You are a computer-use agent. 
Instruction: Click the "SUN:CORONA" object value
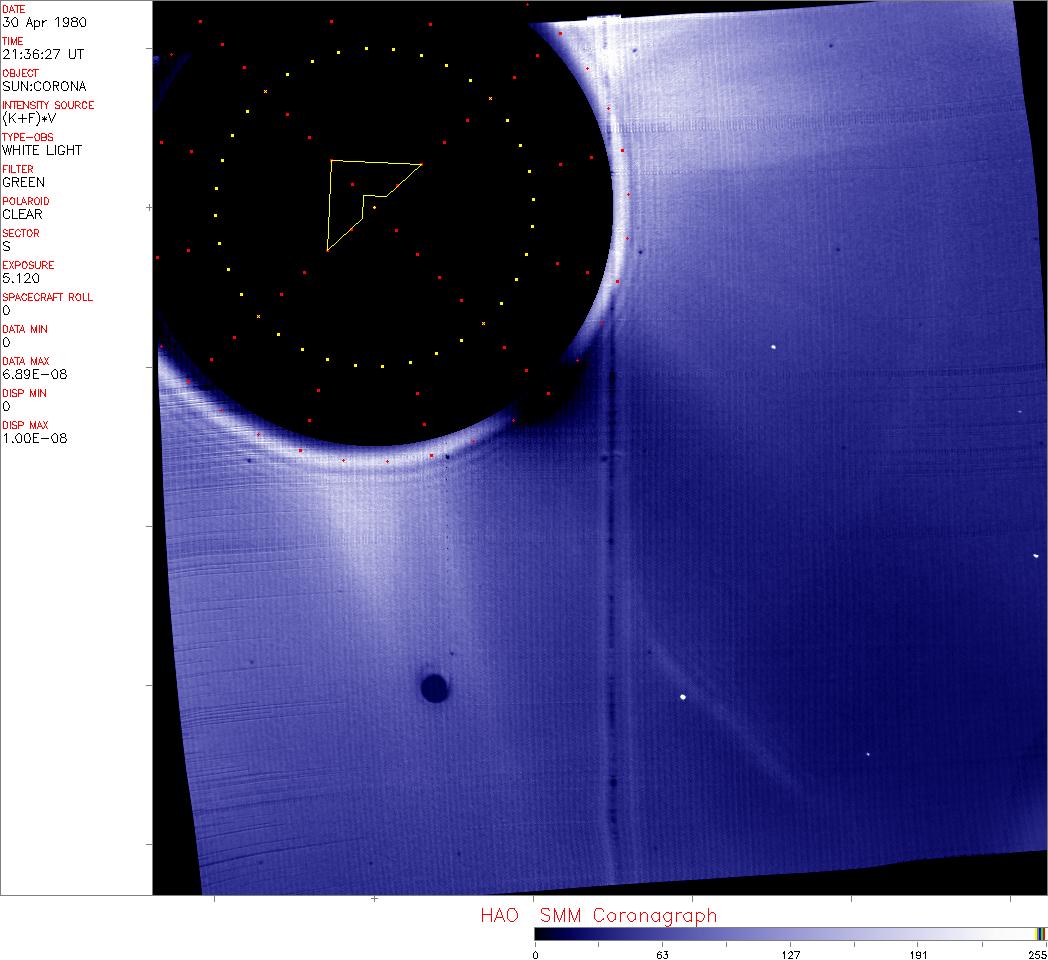(44, 86)
